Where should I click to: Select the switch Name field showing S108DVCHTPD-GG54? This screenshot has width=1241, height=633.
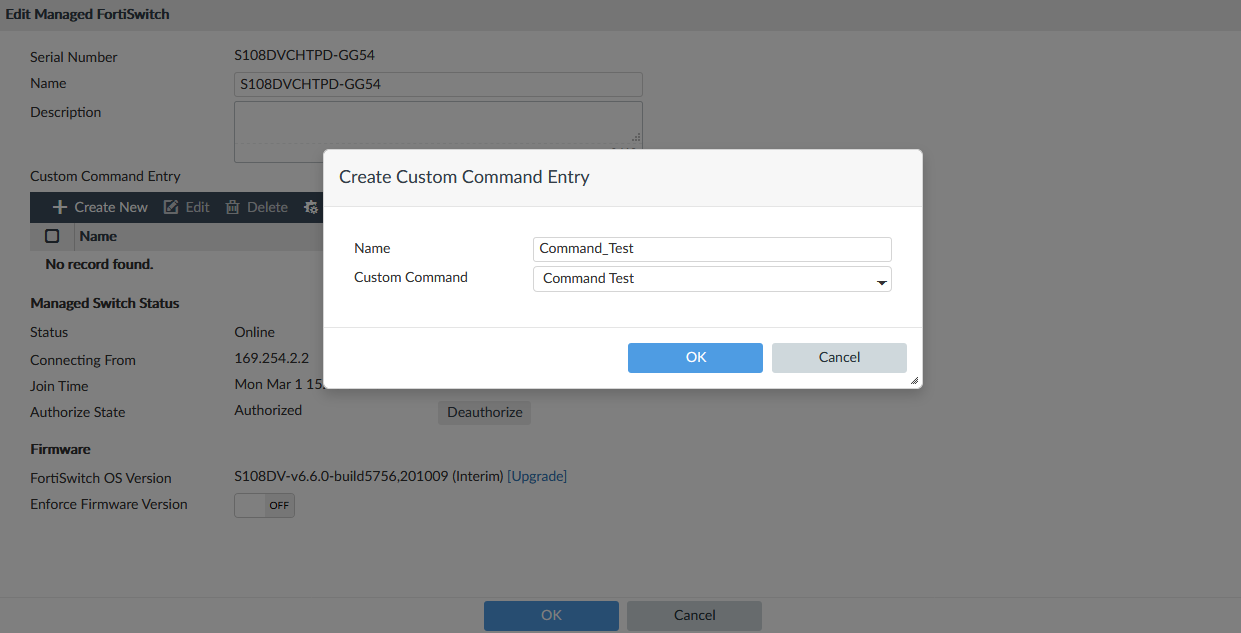[x=437, y=84]
